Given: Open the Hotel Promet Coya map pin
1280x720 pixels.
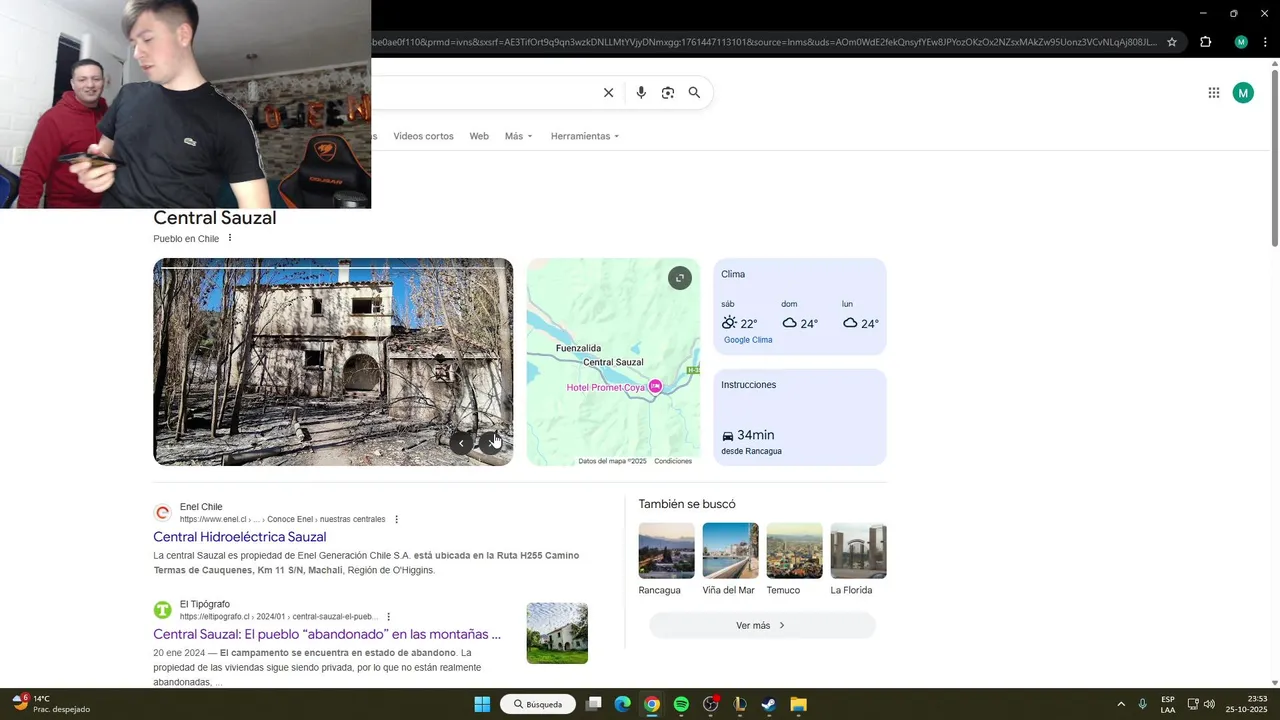Looking at the screenshot, I should [655, 386].
